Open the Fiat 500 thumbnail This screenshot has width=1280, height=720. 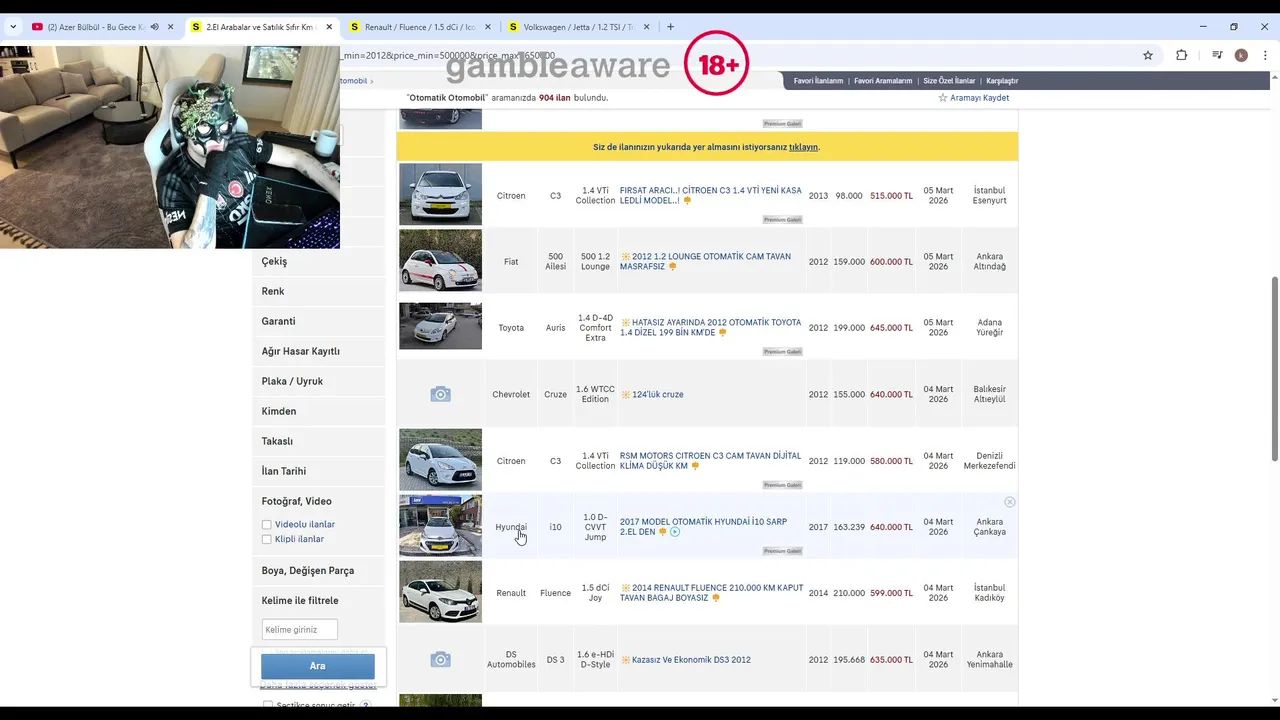(440, 260)
